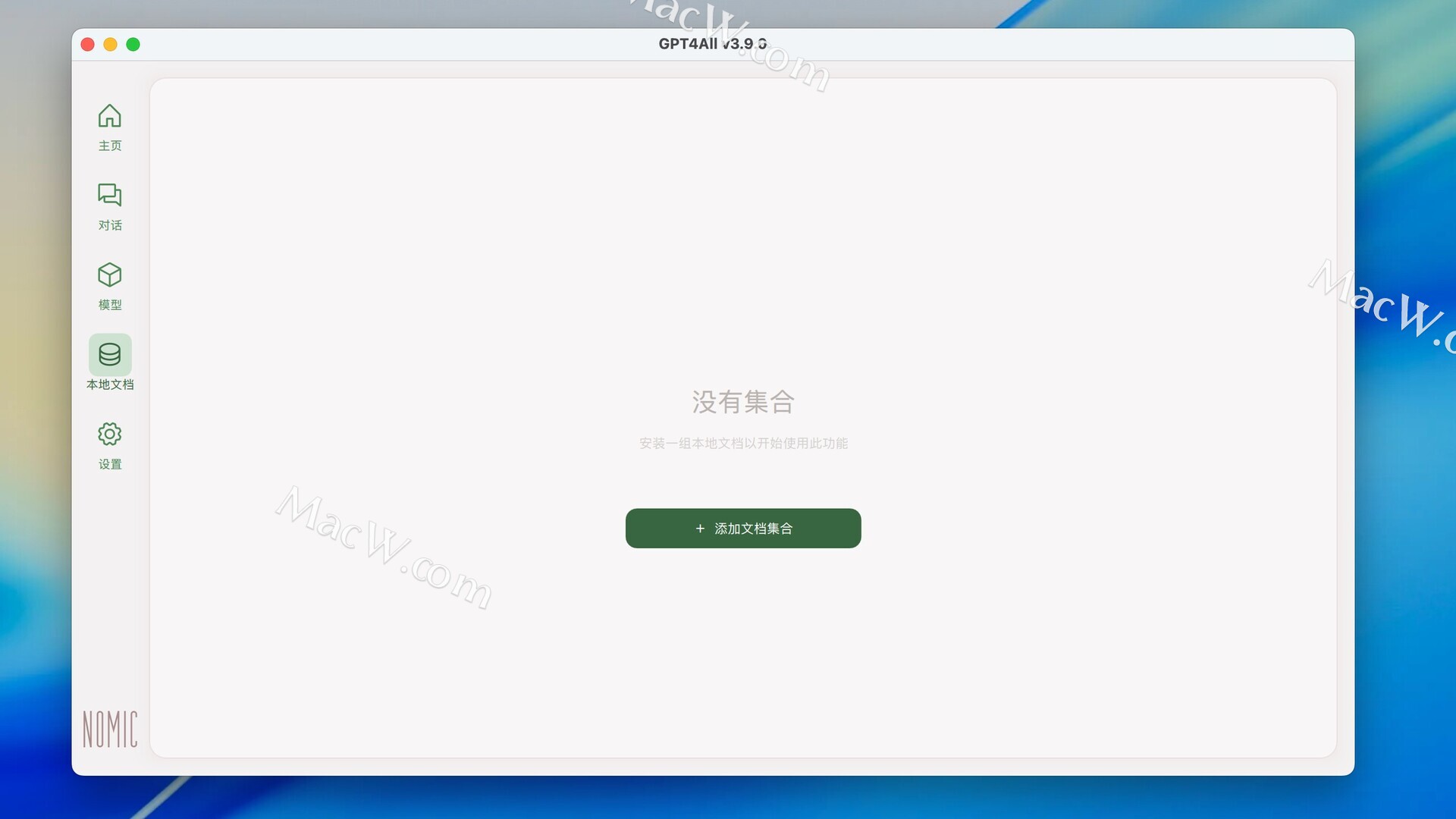Open the 对话 chat bubbles icon
1456x819 pixels.
click(110, 195)
